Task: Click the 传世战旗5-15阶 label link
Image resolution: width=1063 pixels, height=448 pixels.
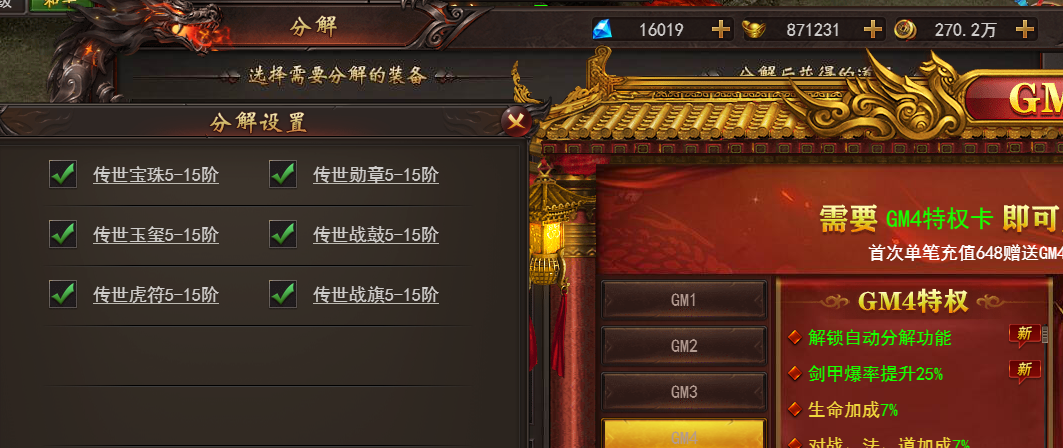Action: (x=376, y=295)
